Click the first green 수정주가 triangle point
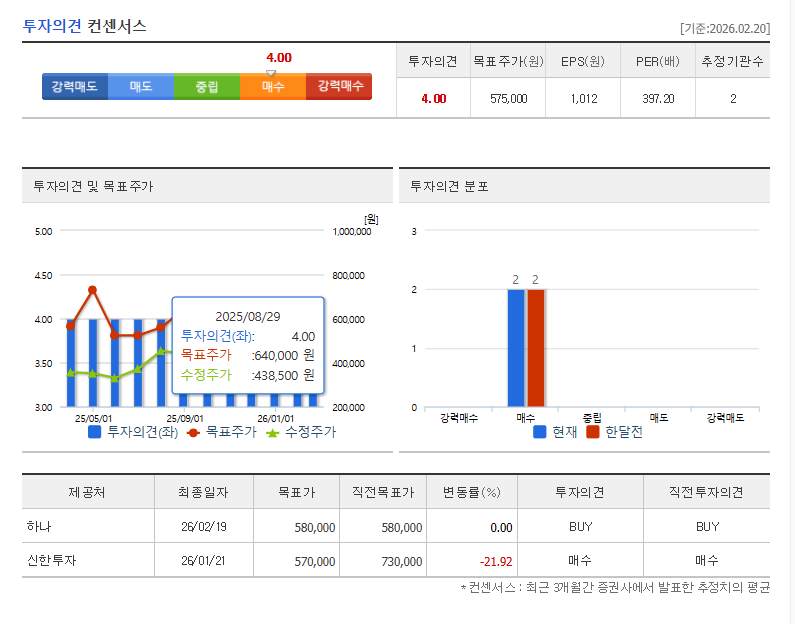The image size is (795, 624). pos(71,373)
